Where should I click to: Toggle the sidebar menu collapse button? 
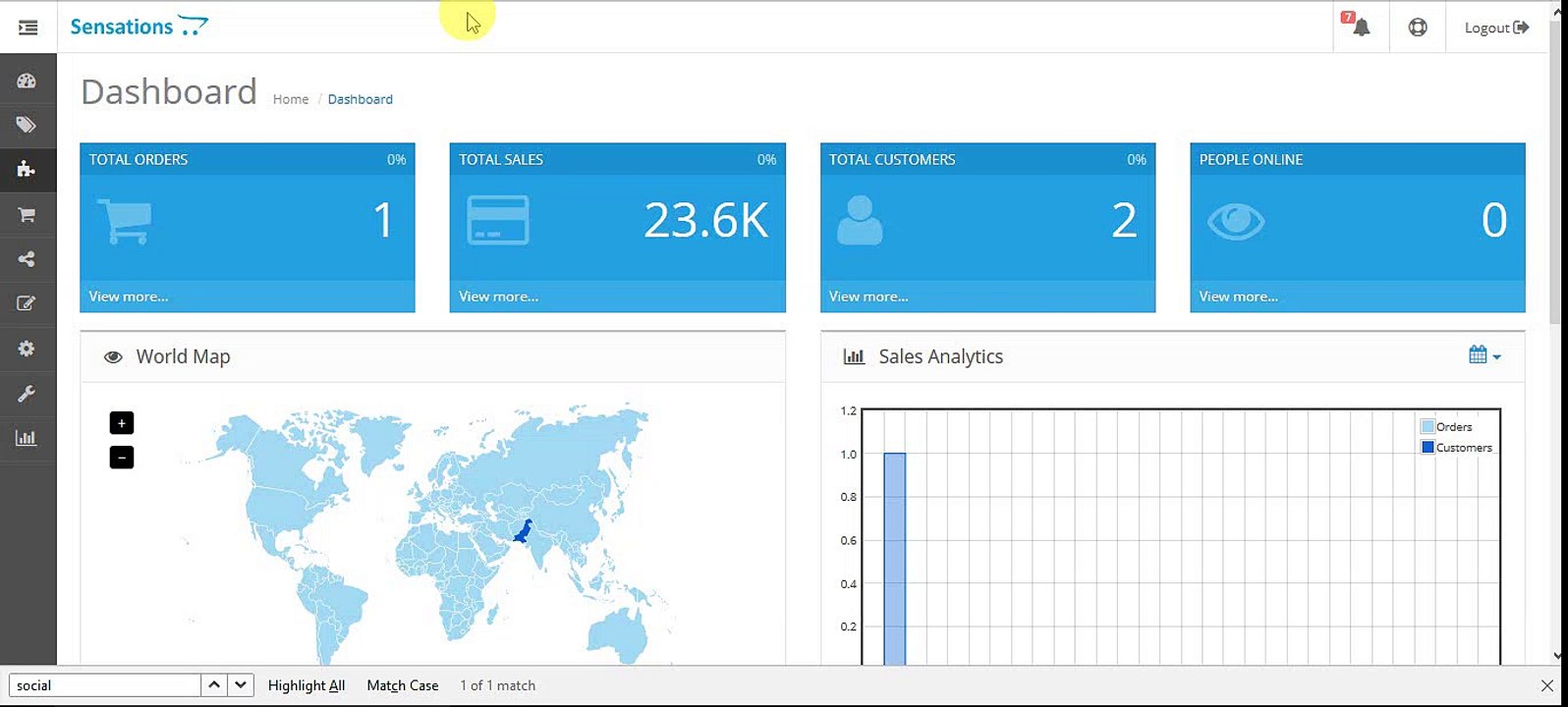point(28,27)
